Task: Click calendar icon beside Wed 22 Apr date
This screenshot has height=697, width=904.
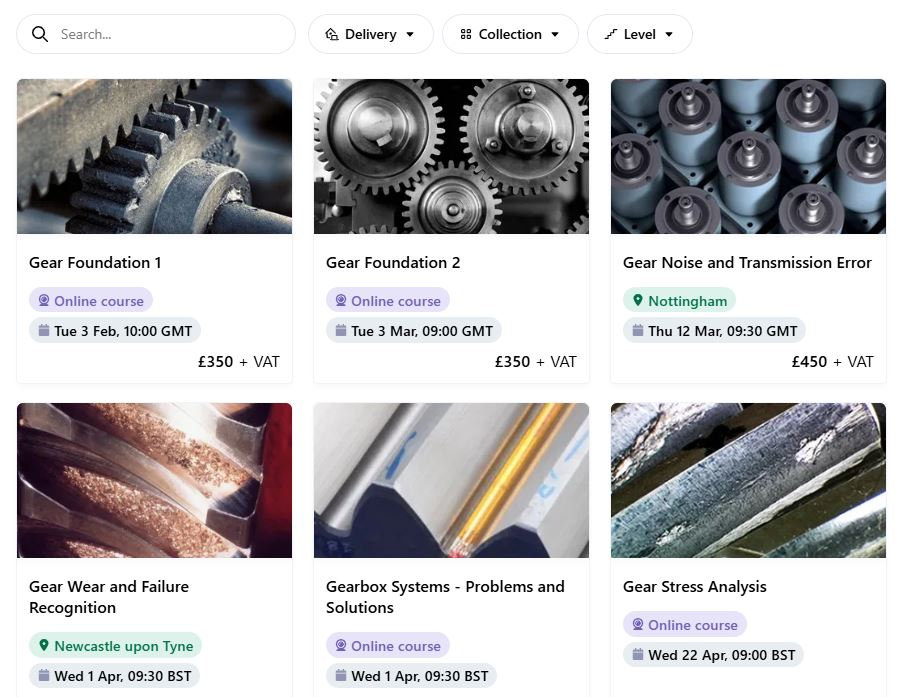Action: pyautogui.click(x=638, y=654)
